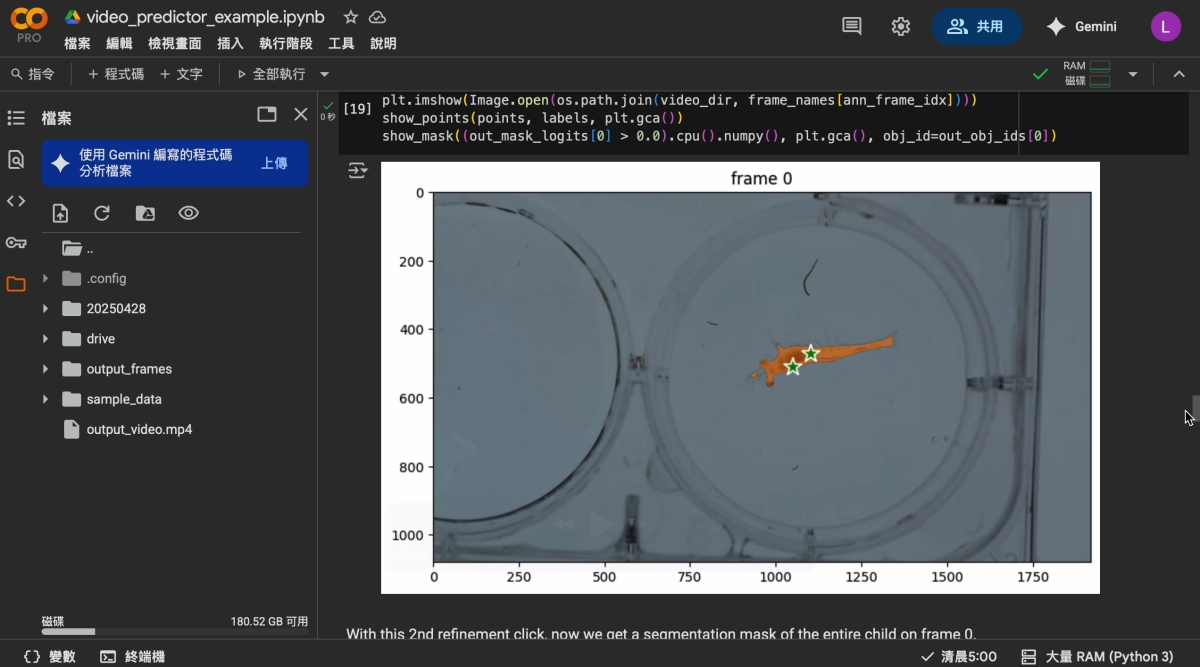Open the run all dropdown arrow
Viewport: 1200px width, 667px height.
pos(325,74)
